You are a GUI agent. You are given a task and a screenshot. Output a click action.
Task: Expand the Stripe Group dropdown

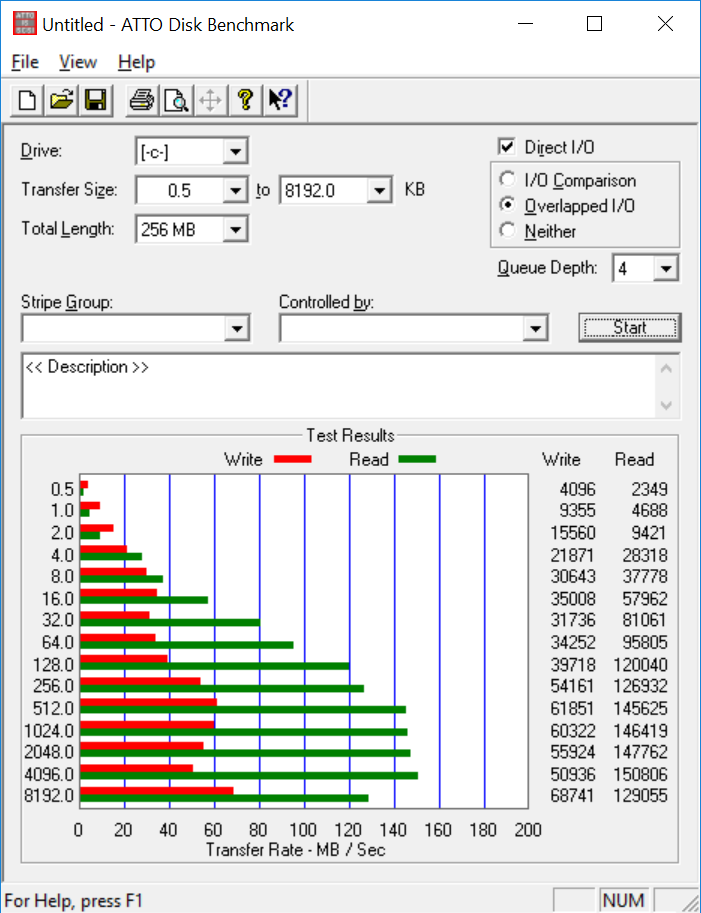pyautogui.click(x=236, y=328)
